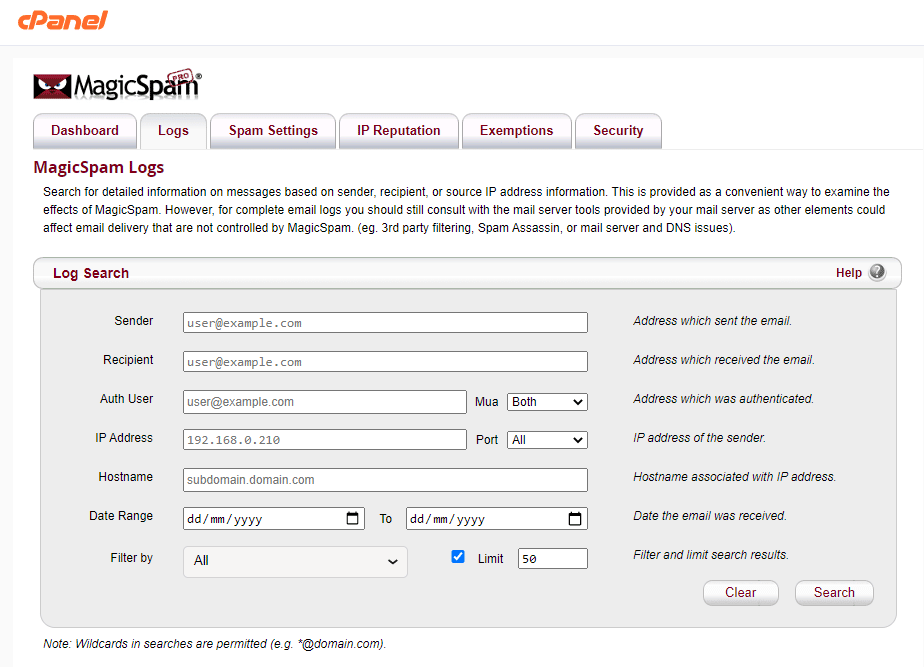Switch to the Dashboard tab

[x=85, y=131]
